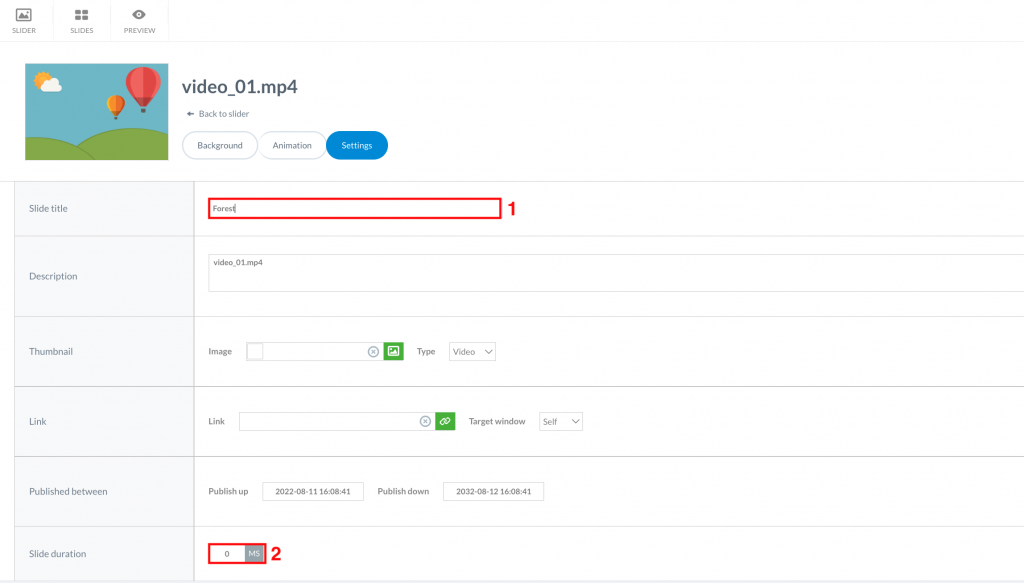Select the Settings tab
The image size is (1024, 583).
click(357, 145)
